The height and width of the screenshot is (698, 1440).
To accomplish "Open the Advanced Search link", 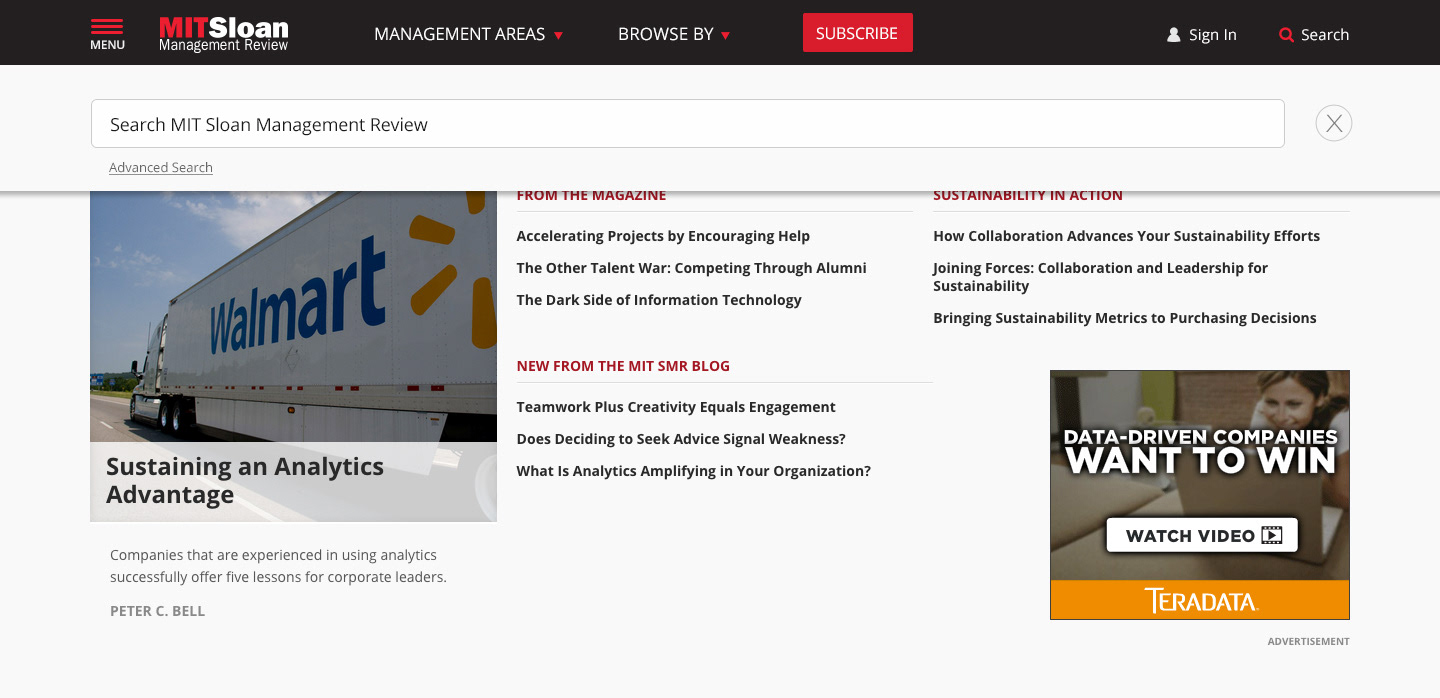I will (x=161, y=168).
